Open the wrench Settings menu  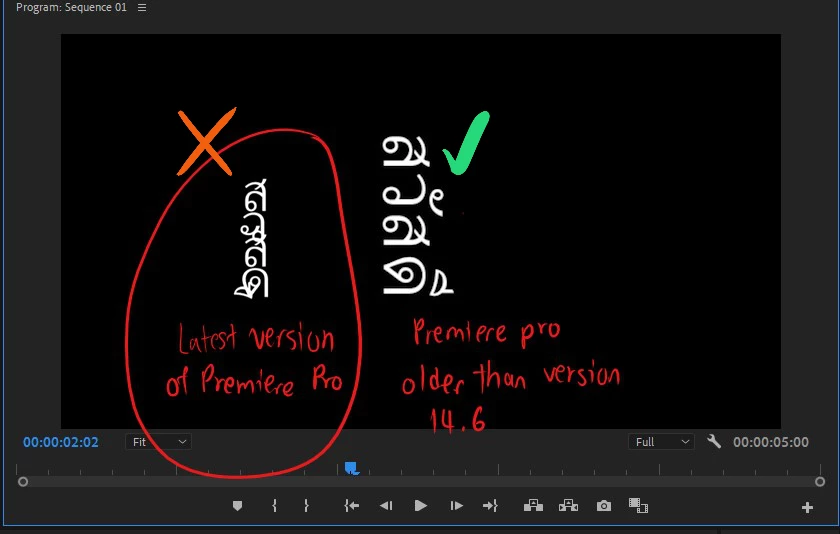pos(714,441)
